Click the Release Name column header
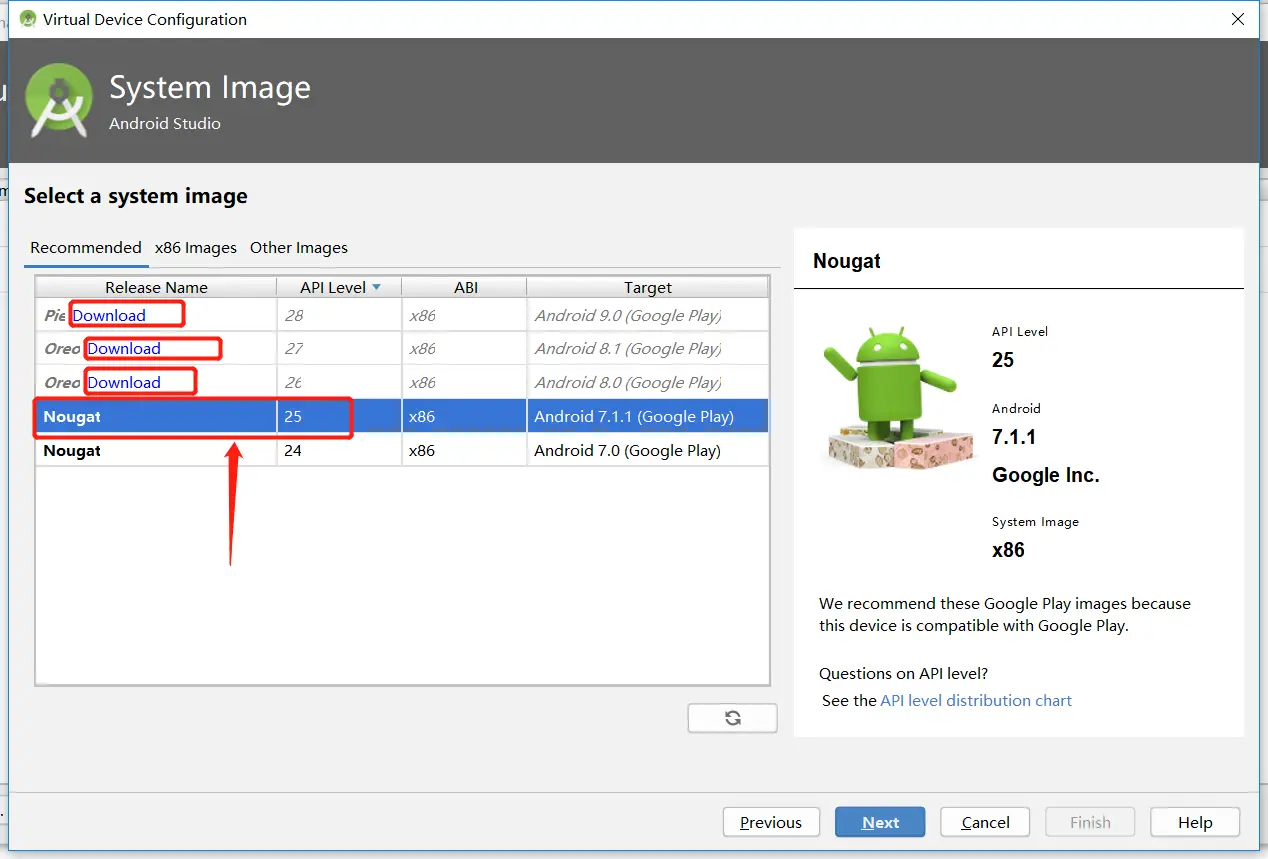The width and height of the screenshot is (1268, 859). [156, 287]
